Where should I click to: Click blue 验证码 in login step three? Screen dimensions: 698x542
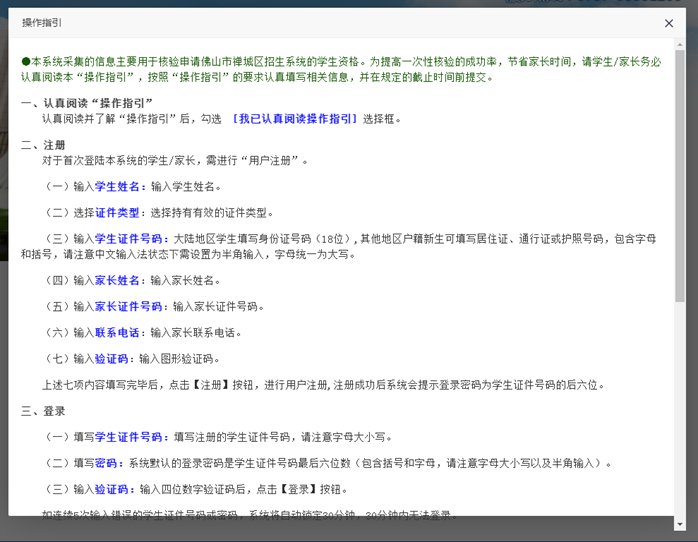point(110,489)
